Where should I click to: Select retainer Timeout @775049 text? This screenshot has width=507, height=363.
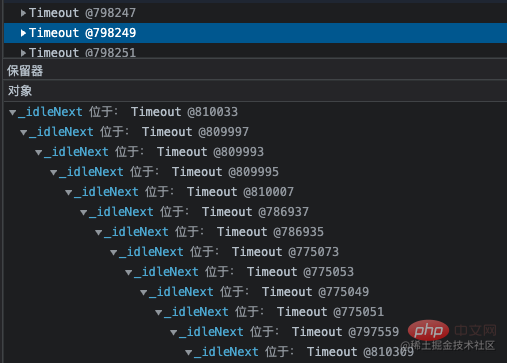pyautogui.click(x=315, y=292)
